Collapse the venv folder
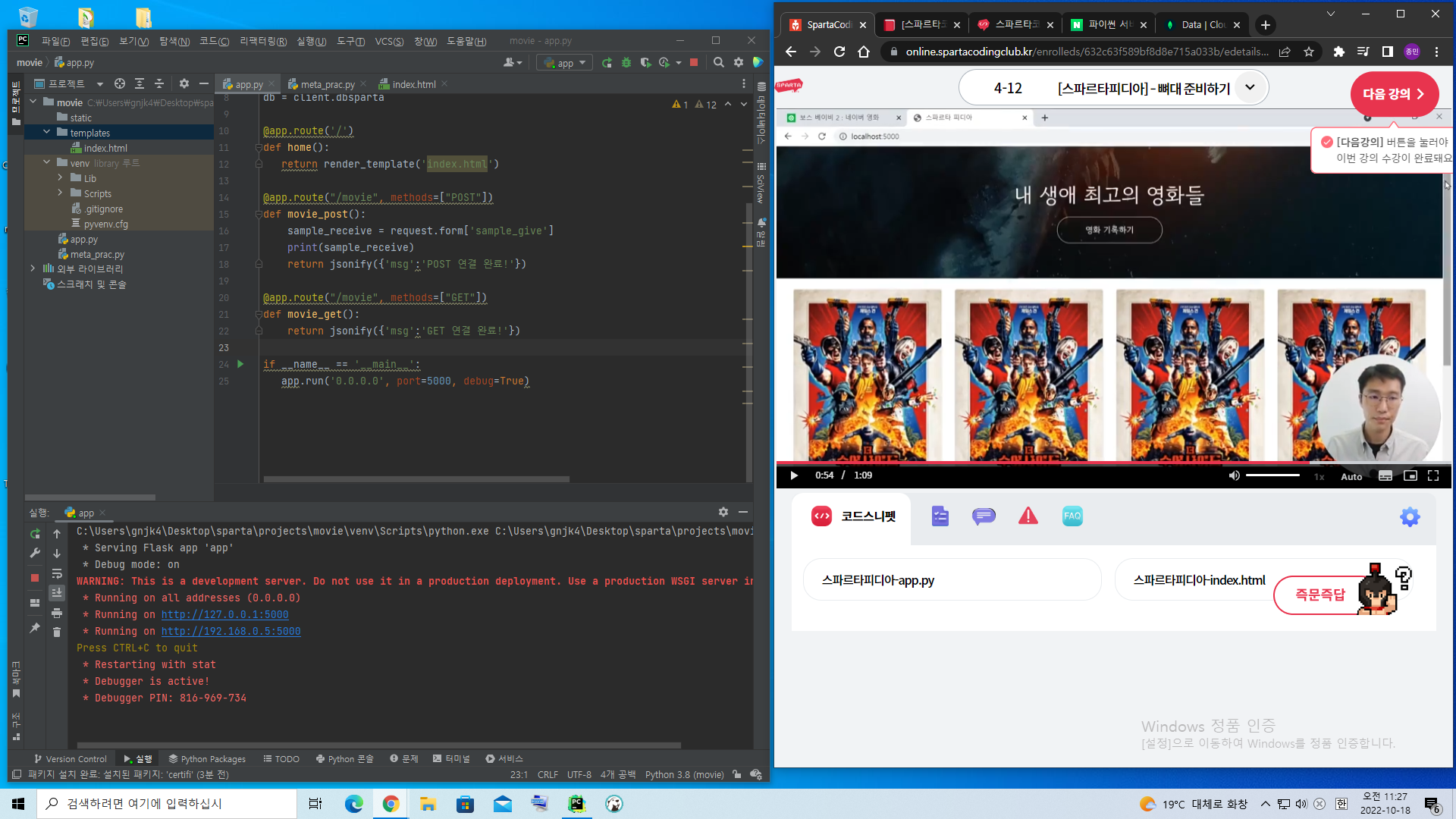Image resolution: width=1456 pixels, height=819 pixels. point(47,162)
